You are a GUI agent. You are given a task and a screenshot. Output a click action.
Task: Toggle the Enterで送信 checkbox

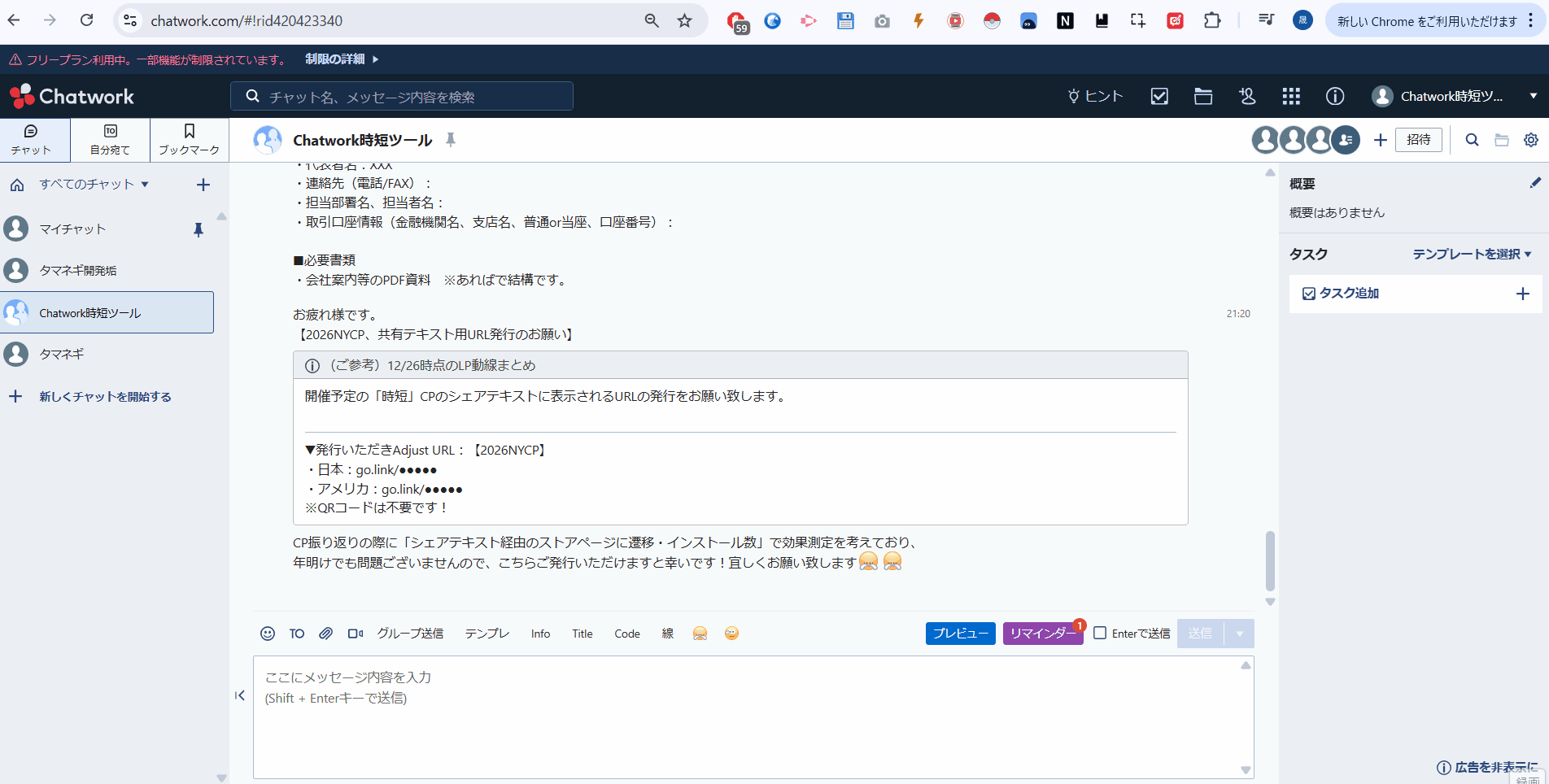pyautogui.click(x=1100, y=633)
